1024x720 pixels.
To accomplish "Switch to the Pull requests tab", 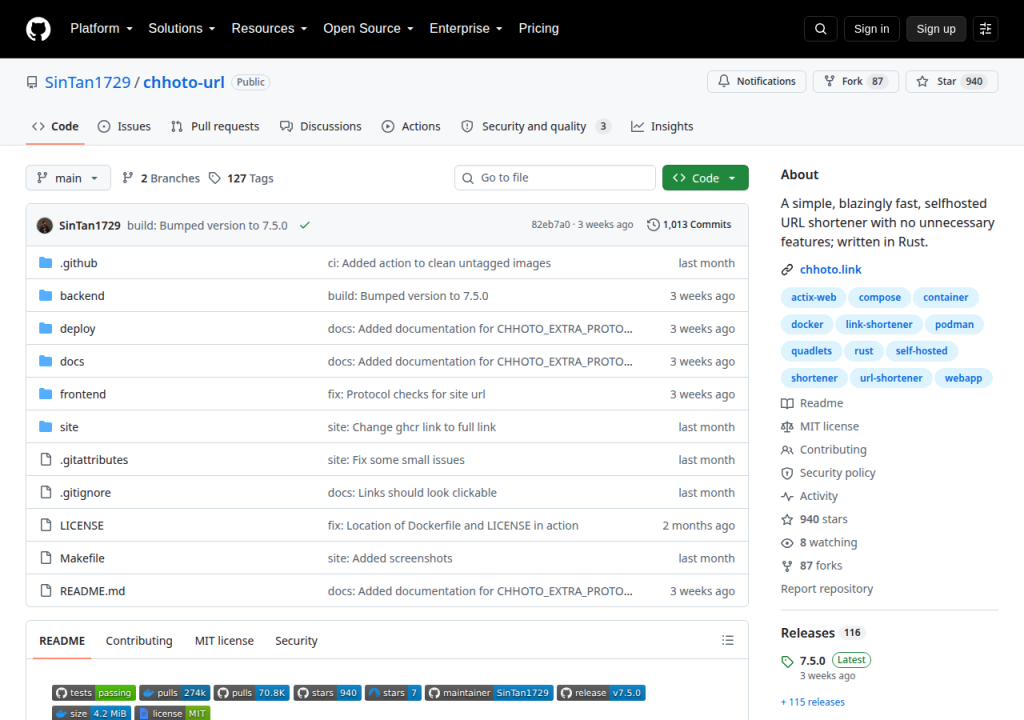I will 215,126.
